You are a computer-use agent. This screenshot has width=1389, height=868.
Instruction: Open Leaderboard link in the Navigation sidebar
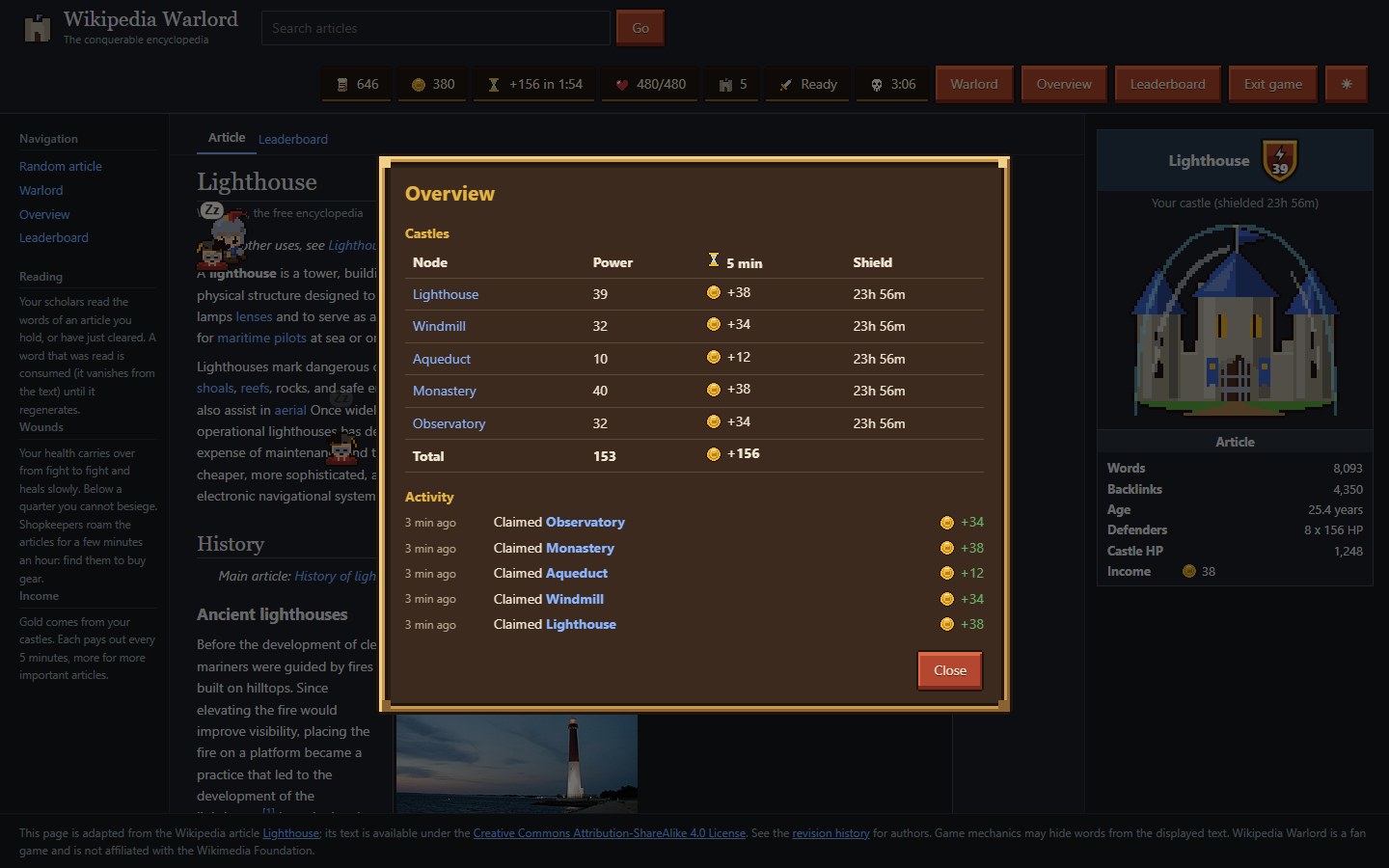(54, 237)
